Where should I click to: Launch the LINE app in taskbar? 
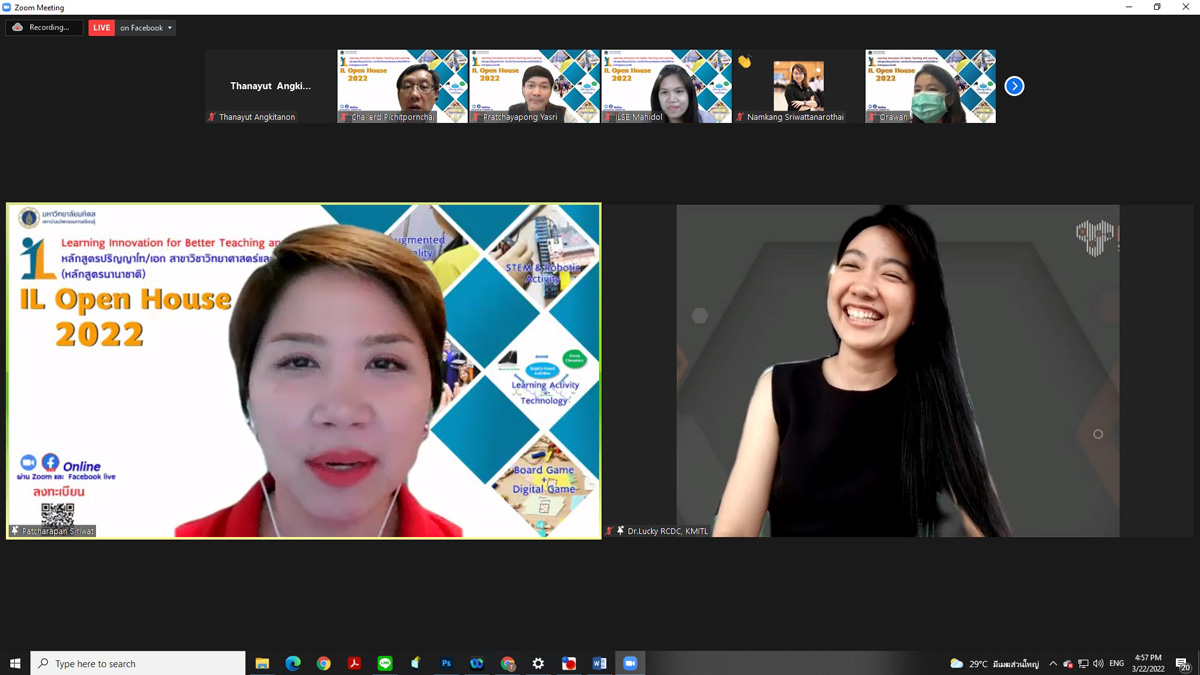[x=385, y=663]
